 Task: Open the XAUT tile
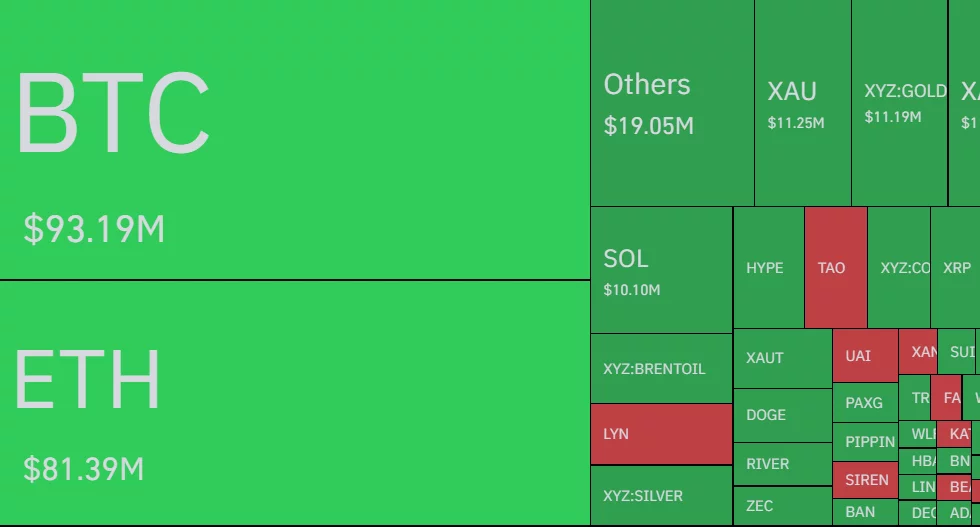click(782, 358)
